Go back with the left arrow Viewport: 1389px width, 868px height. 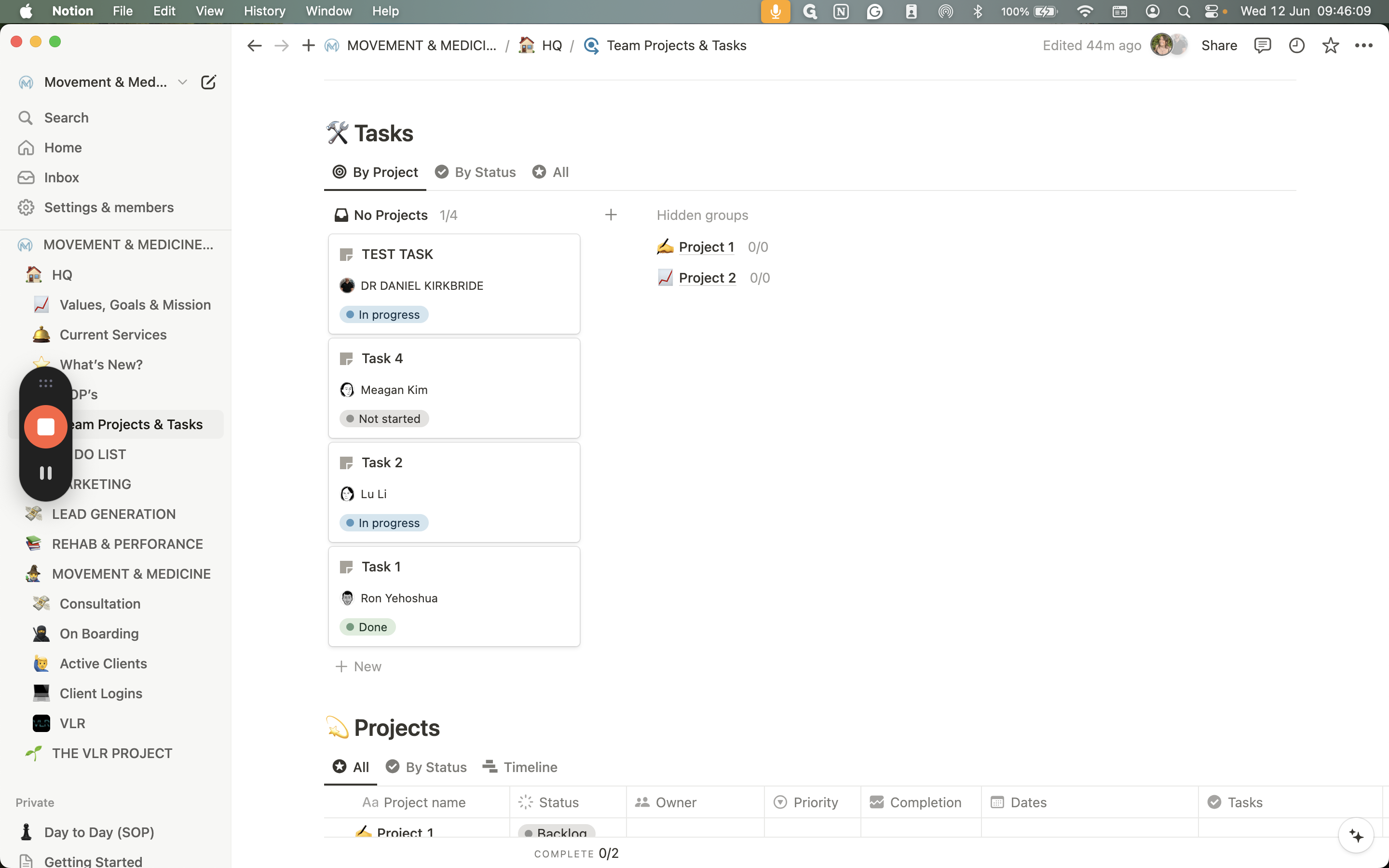tap(254, 45)
